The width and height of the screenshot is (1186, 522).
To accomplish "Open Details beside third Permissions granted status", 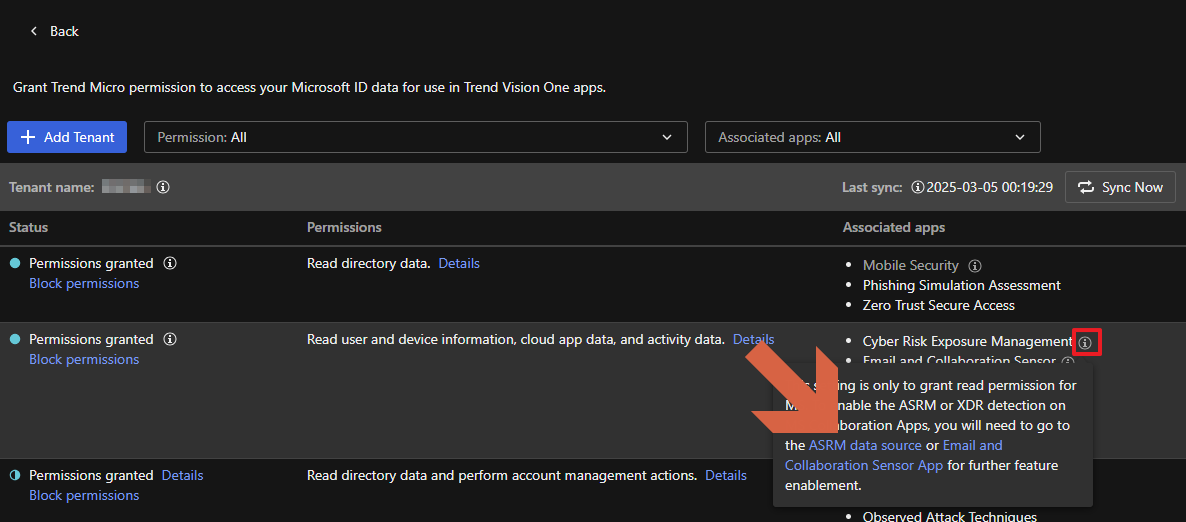I will 182,476.
